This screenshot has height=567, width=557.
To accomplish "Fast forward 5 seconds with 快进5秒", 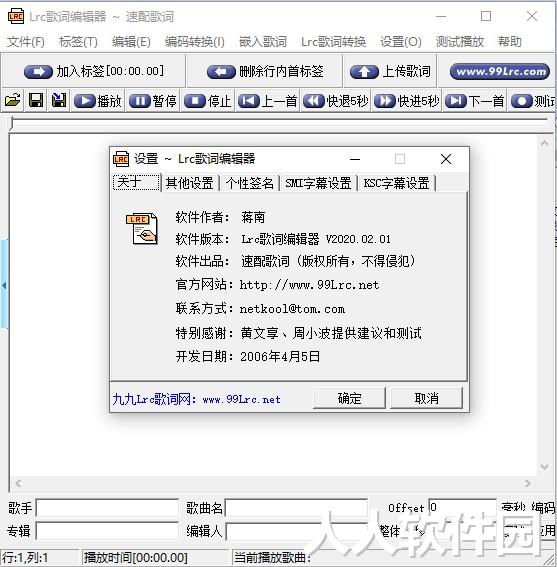I will (407, 101).
